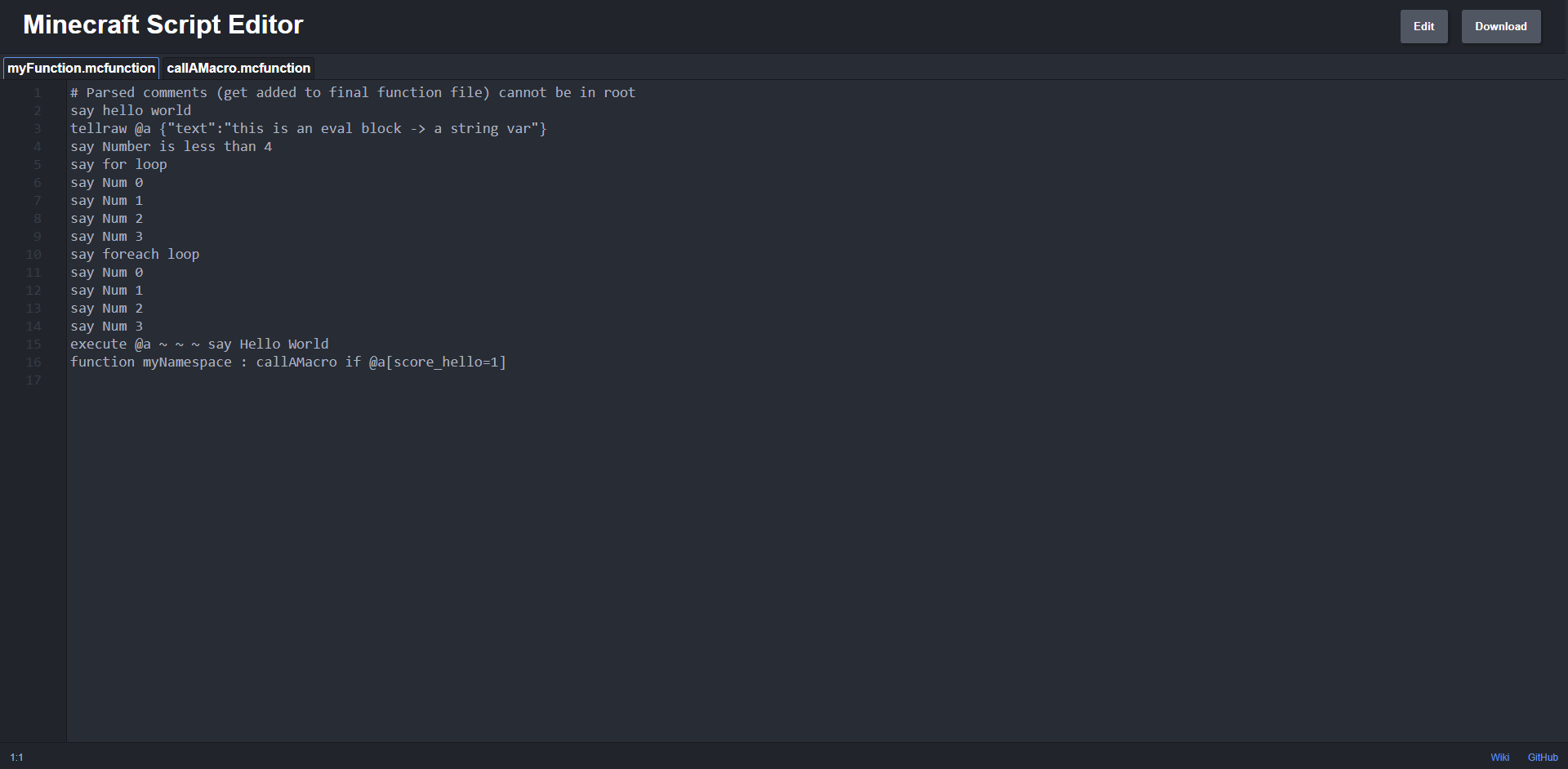Click 'say Num 3' on line 9
This screenshot has height=769, width=1568.
tap(106, 236)
